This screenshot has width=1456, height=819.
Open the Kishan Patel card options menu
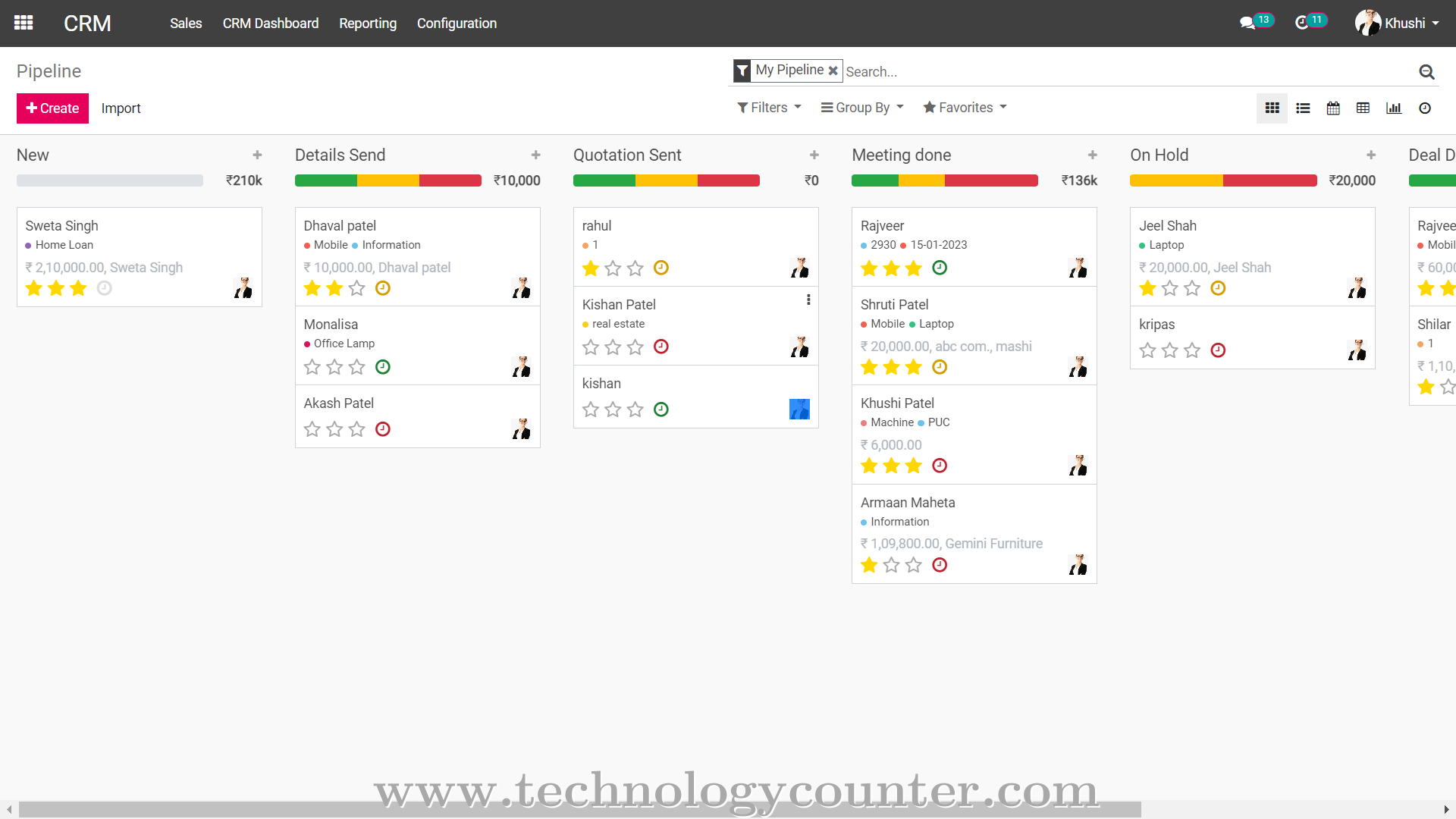click(808, 300)
